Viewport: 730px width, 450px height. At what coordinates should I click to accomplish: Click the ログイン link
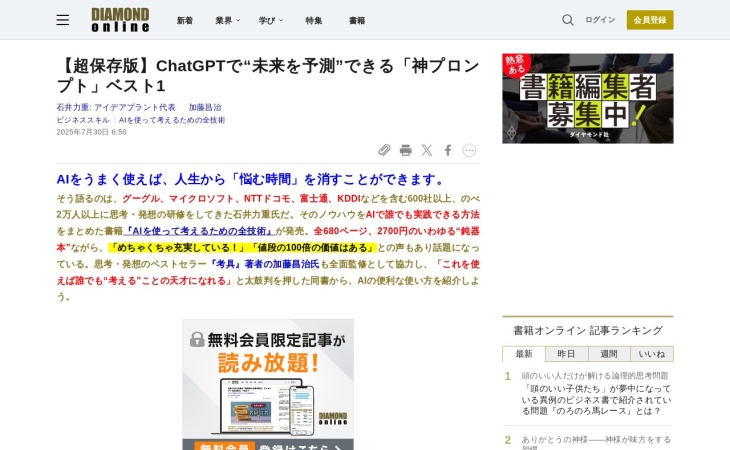point(600,20)
